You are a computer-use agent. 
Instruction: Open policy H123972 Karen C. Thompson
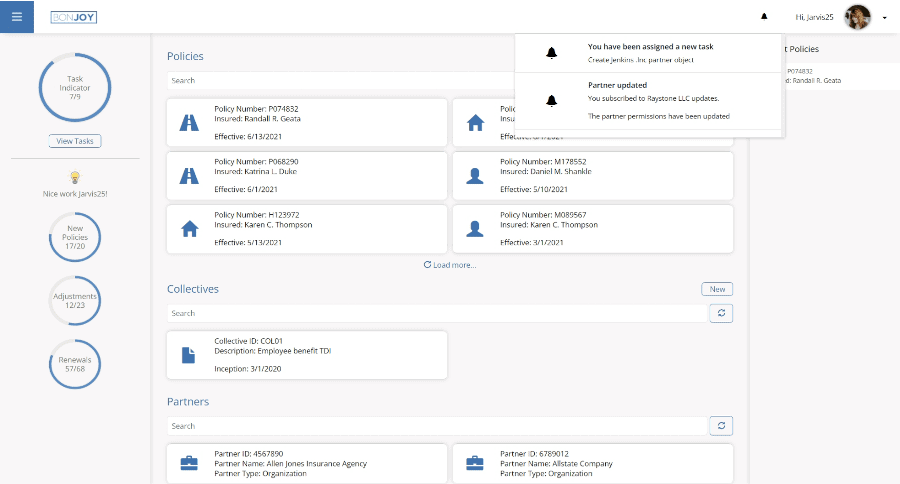307,229
